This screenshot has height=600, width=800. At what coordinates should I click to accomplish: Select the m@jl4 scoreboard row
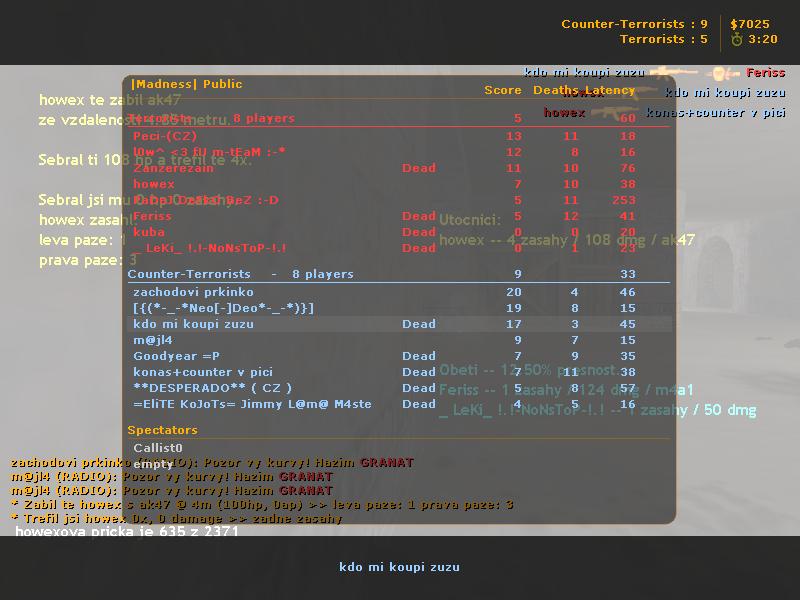pos(398,340)
